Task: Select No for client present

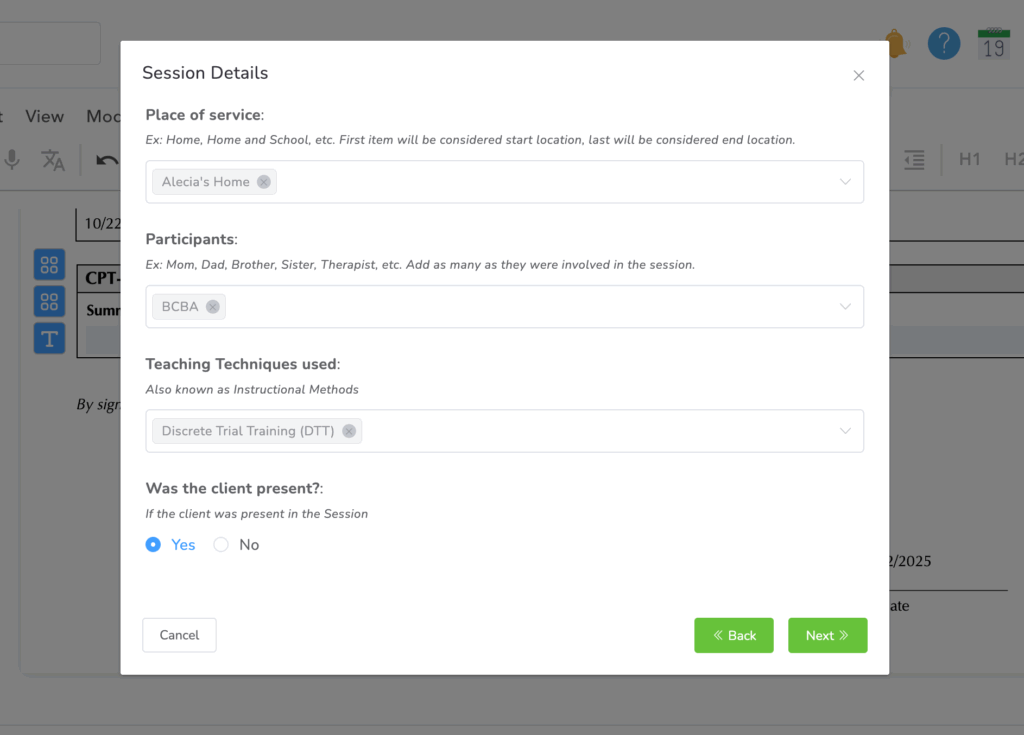Action: [x=221, y=545]
